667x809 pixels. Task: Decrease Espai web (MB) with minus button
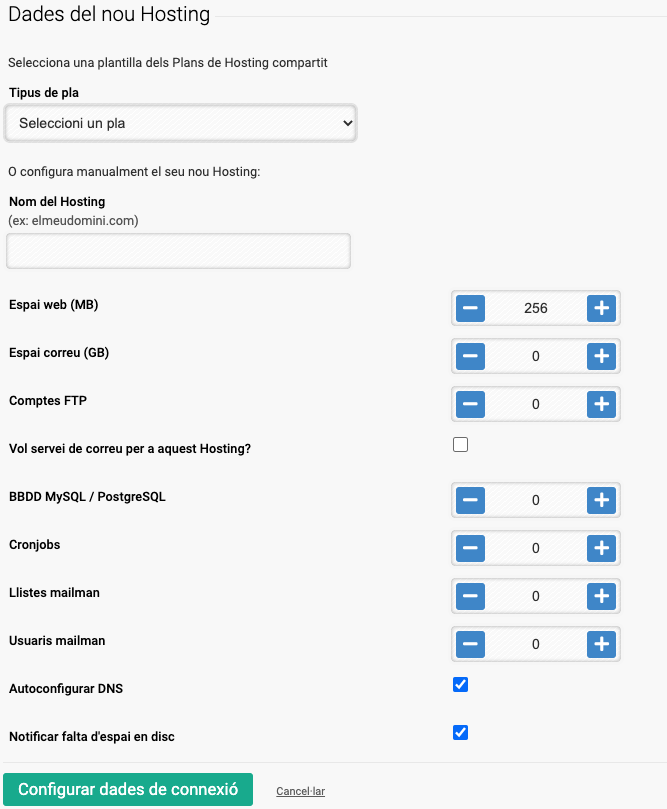(x=470, y=308)
